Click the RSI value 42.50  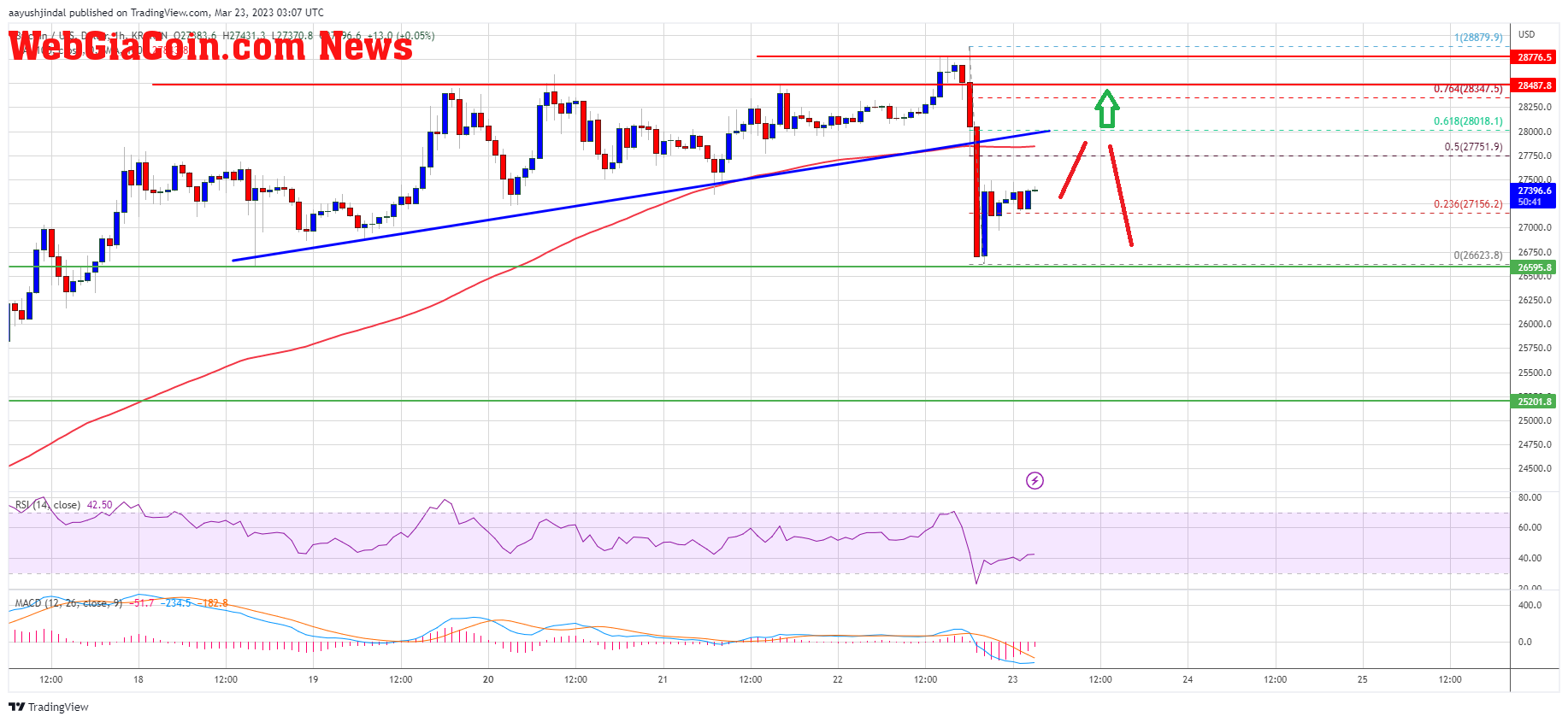100,505
